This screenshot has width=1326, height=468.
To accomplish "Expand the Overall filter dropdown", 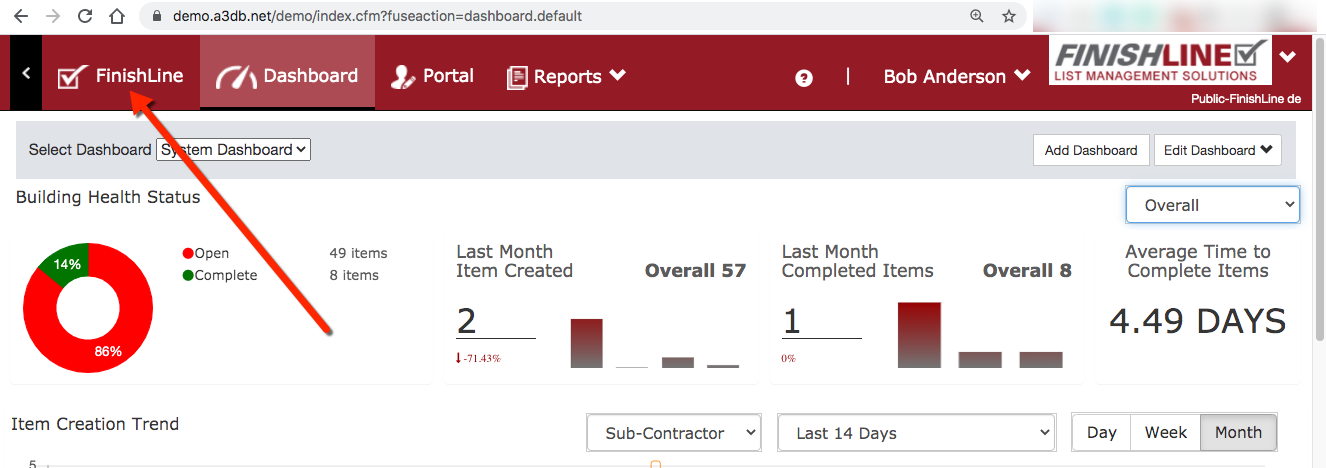I will [x=1212, y=205].
